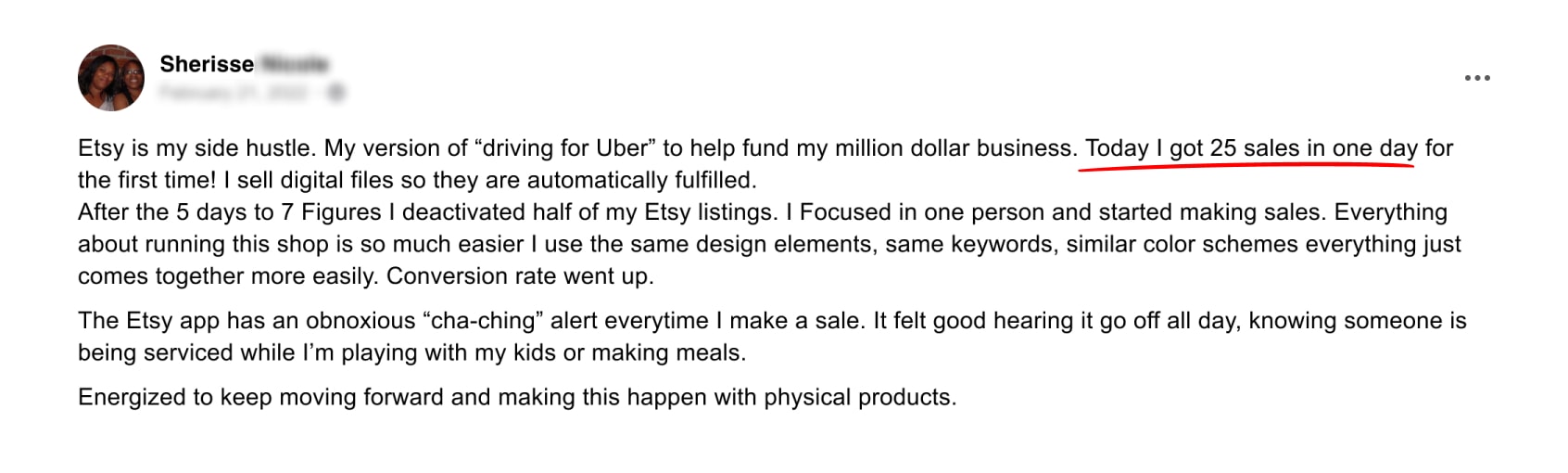Click the red underline beneath "25 sales"
The height and width of the screenshot is (473, 1568).
click(x=1246, y=166)
